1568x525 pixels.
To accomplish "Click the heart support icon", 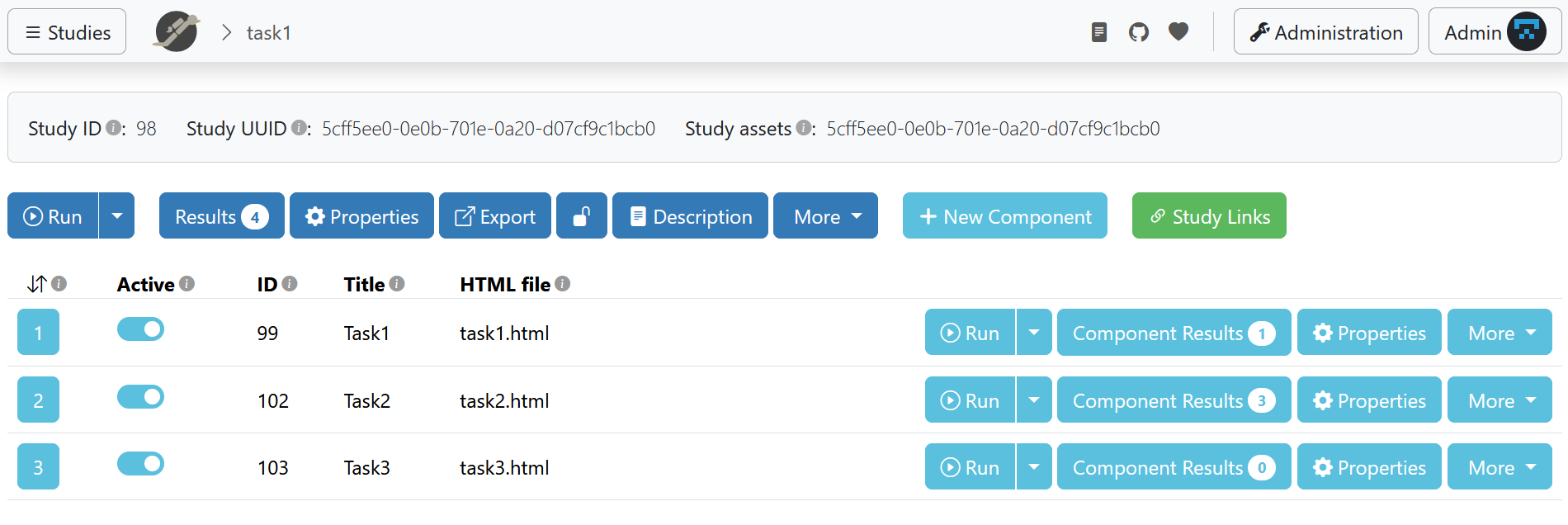I will pos(1178,32).
